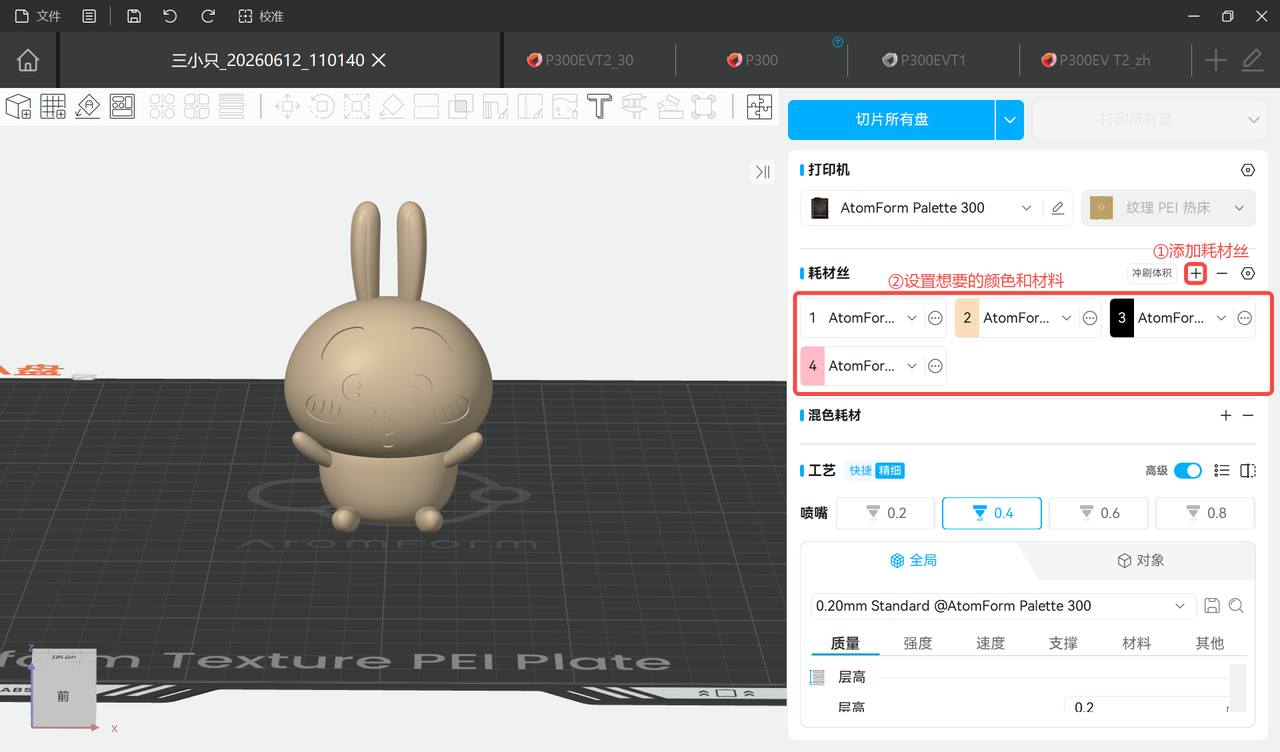Click the edit printer pencil icon
1280x752 pixels.
coord(1058,208)
